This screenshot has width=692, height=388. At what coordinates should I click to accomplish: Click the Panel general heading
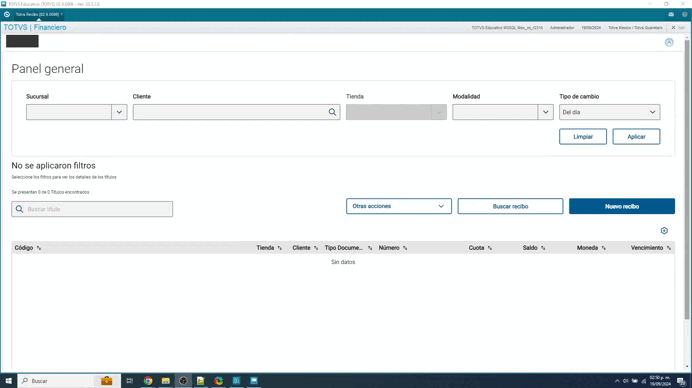(x=47, y=69)
